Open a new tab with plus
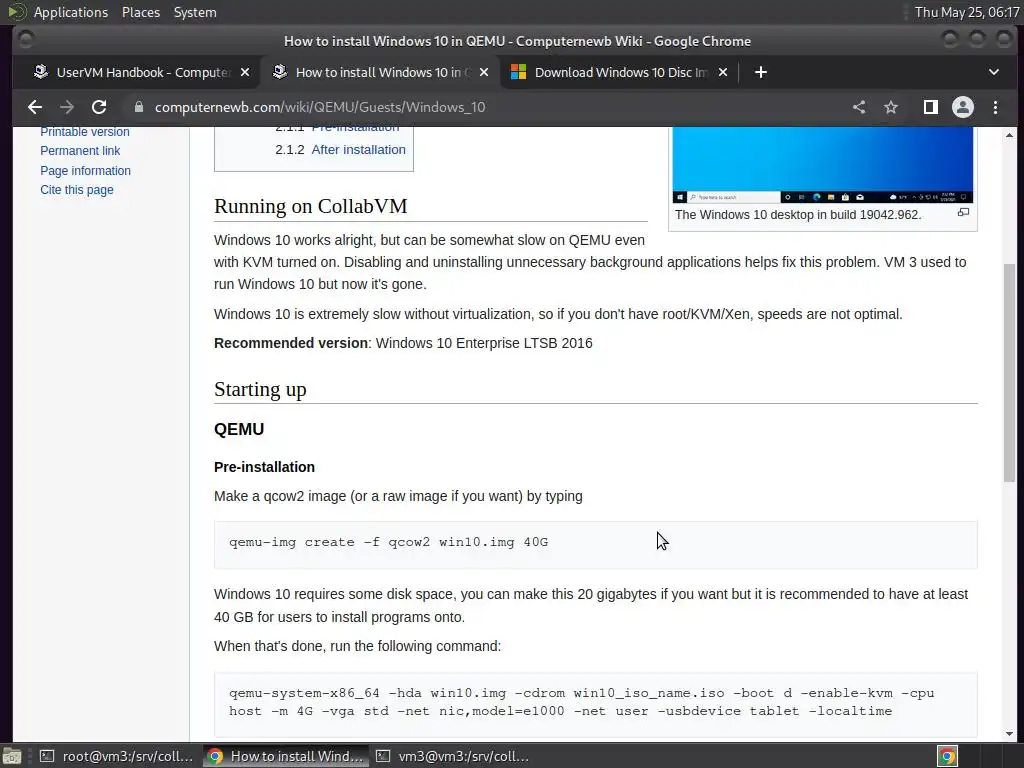 (x=760, y=72)
